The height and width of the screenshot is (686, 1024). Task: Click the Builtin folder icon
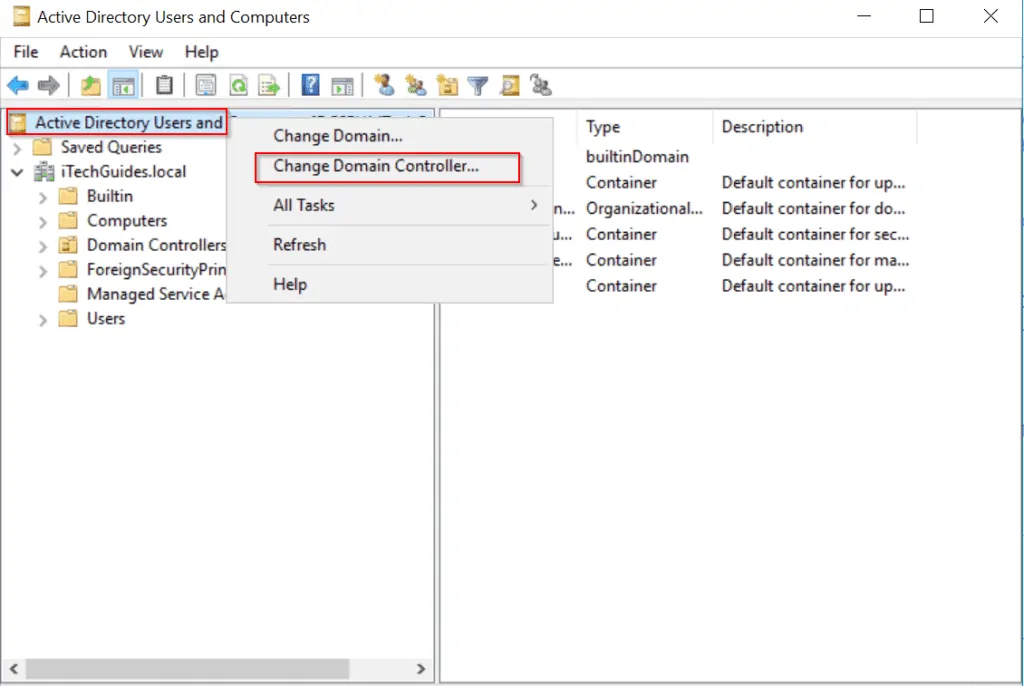point(68,196)
